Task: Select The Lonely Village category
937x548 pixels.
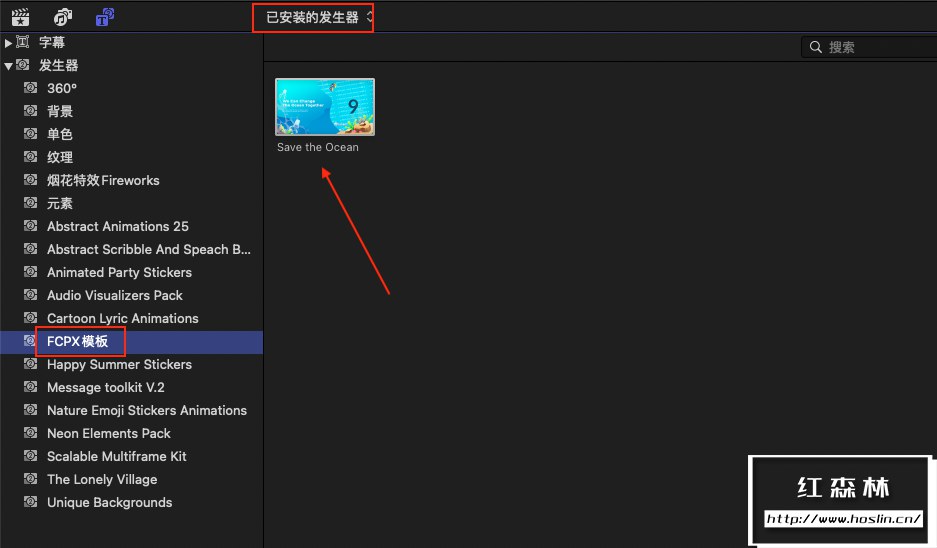Action: pyautogui.click(x=131, y=479)
